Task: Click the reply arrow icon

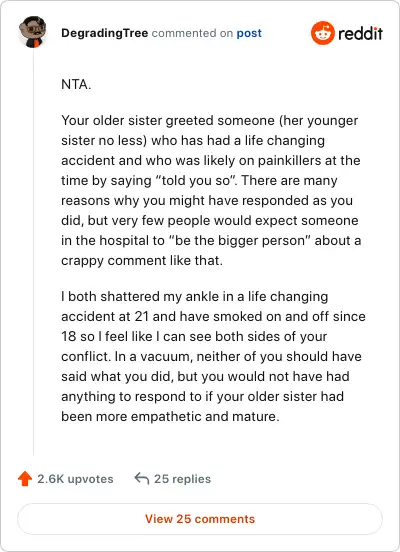Action: click(142, 478)
